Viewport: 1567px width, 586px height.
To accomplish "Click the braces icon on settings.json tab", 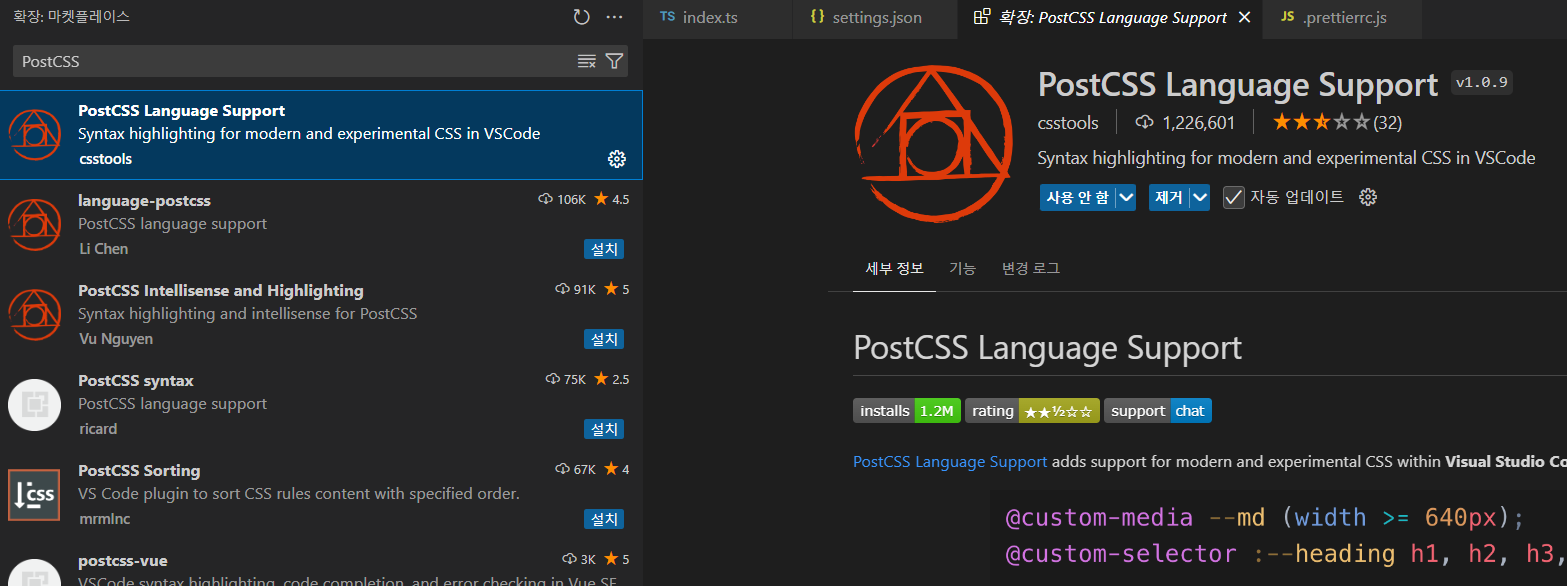I will coord(817,17).
